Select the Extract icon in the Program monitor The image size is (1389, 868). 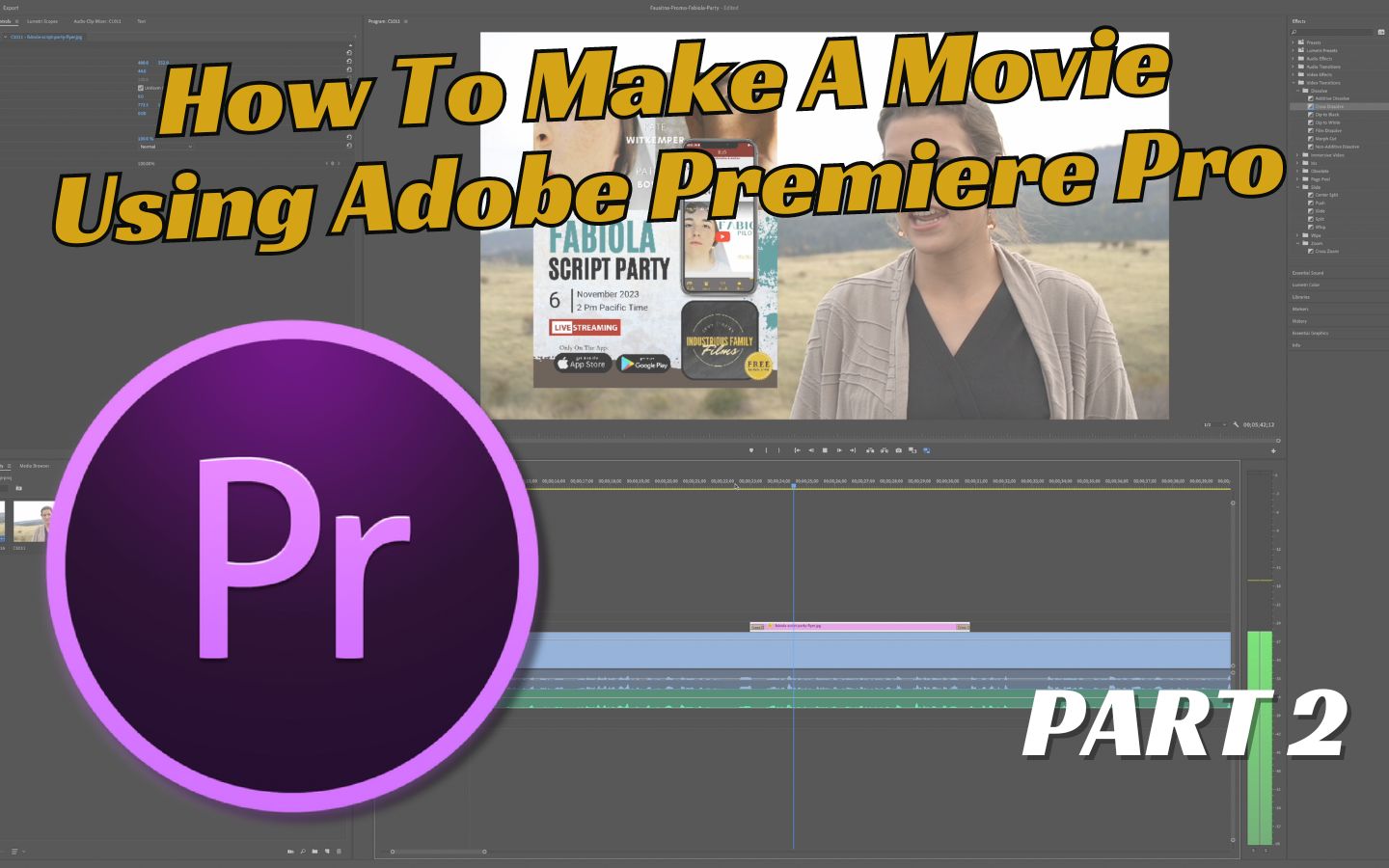pos(885,449)
